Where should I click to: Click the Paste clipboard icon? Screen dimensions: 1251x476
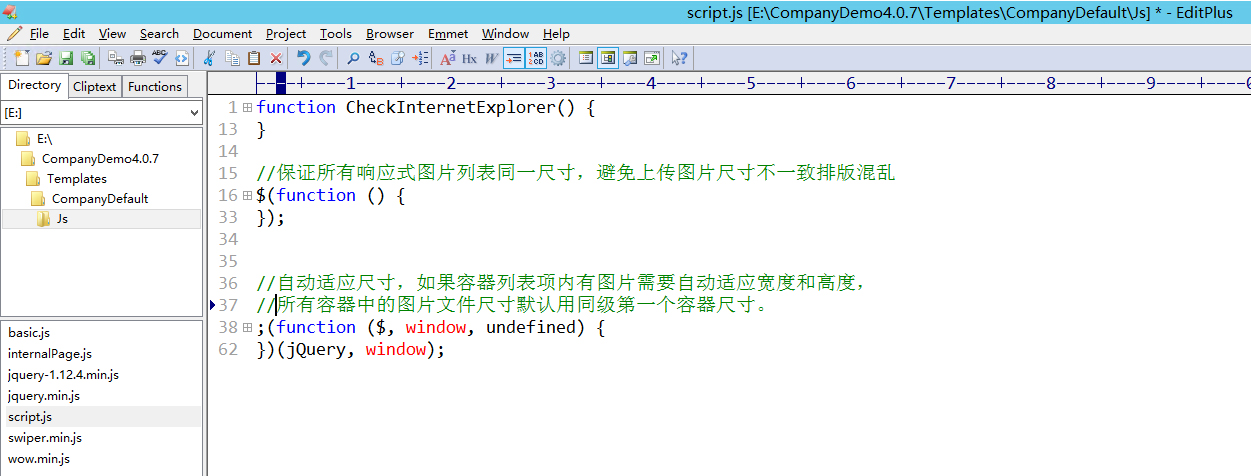tap(254, 58)
